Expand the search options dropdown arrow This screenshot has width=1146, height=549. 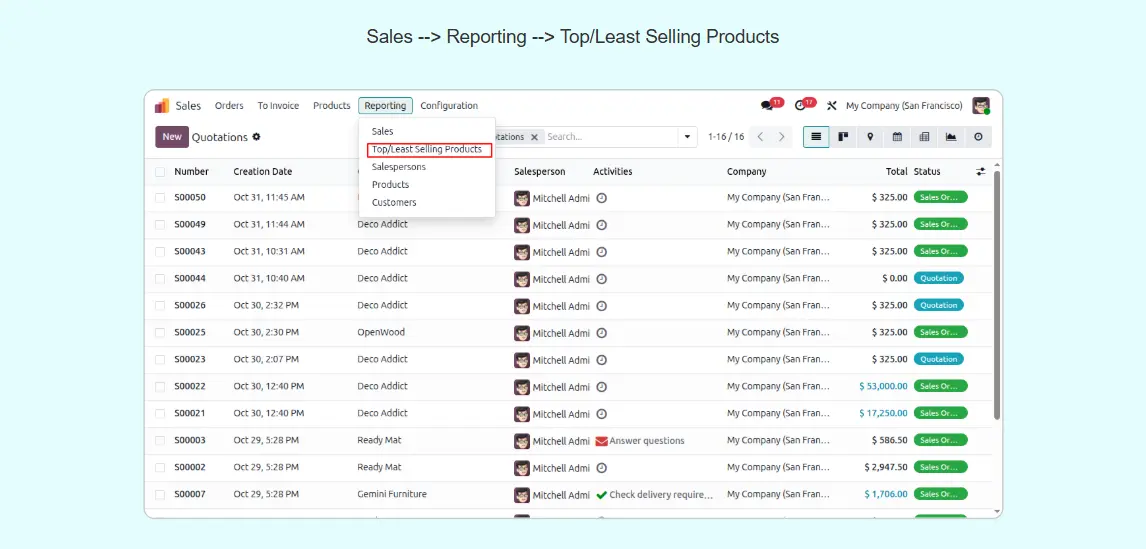click(687, 137)
